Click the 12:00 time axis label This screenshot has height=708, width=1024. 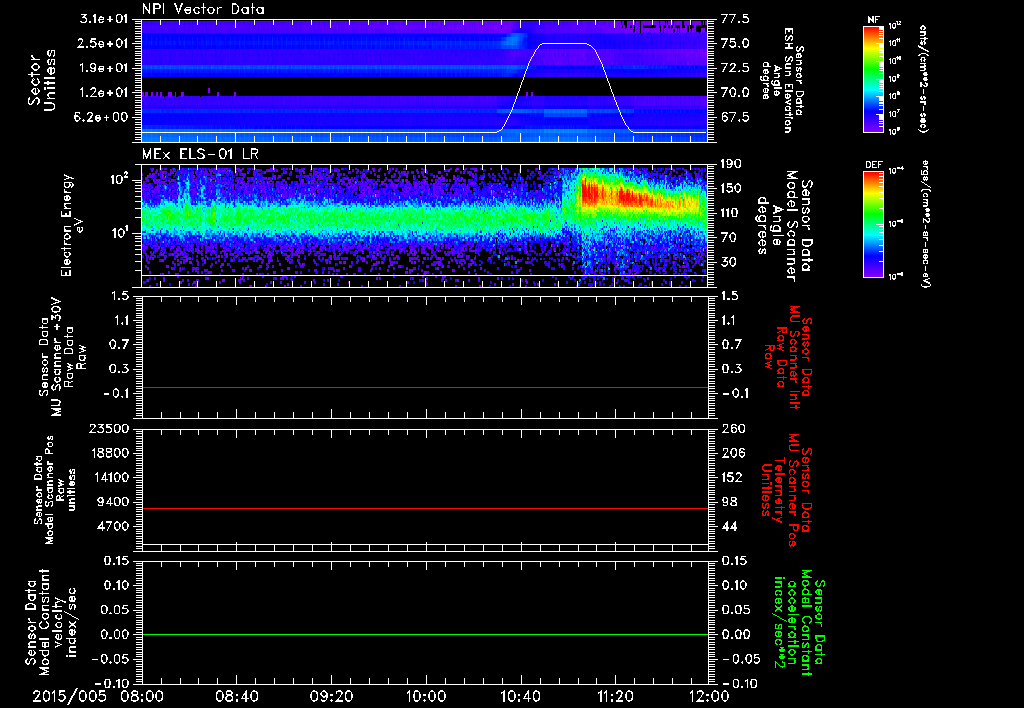pos(709,696)
